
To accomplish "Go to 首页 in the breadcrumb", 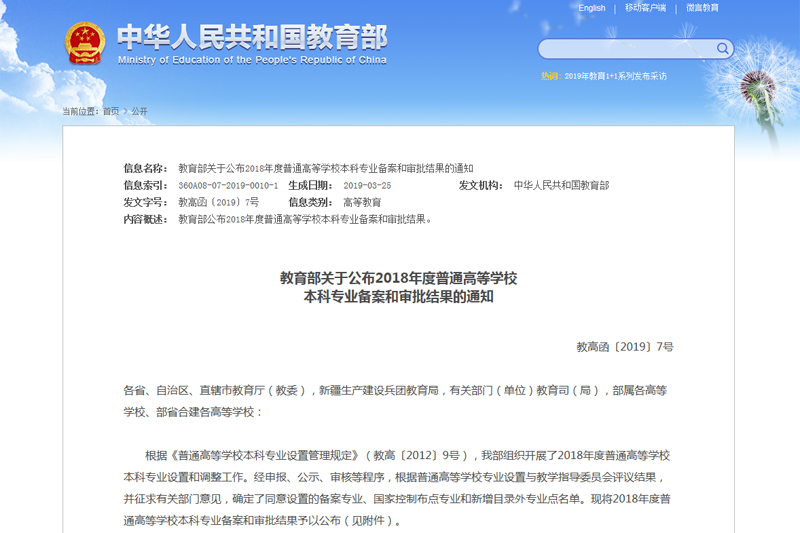I will 110,111.
